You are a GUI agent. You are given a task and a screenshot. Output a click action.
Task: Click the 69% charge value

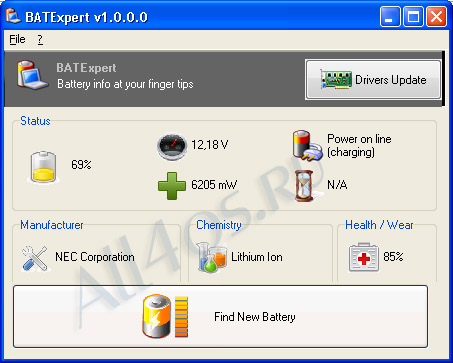pos(81,165)
